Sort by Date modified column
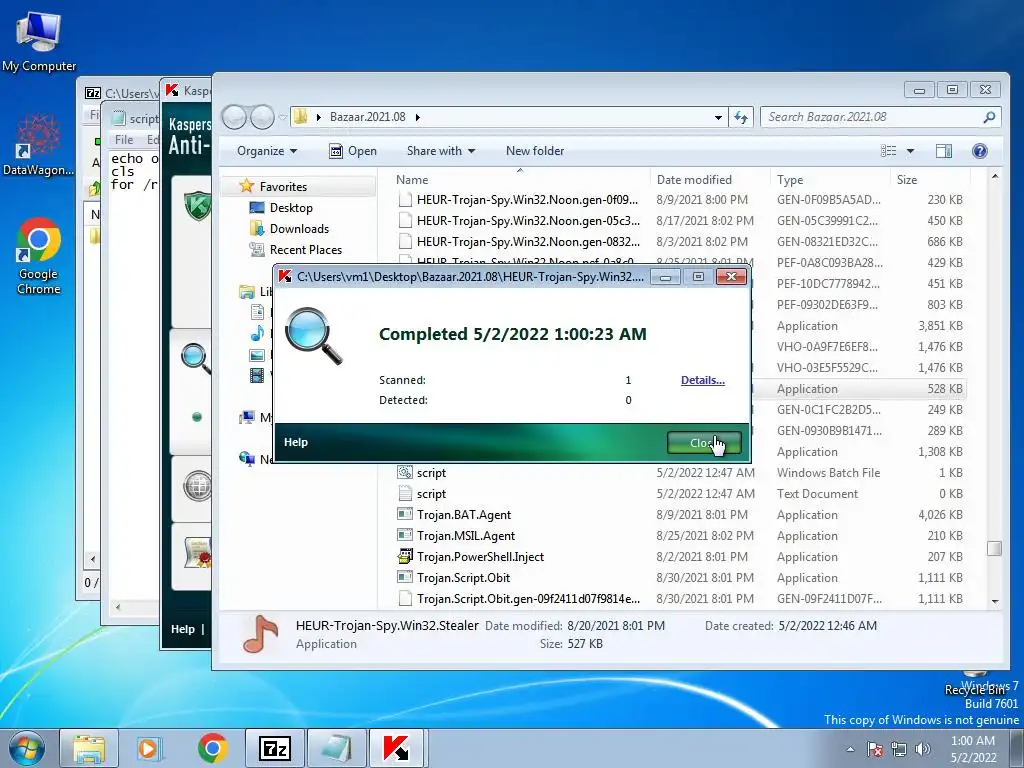 pos(694,180)
